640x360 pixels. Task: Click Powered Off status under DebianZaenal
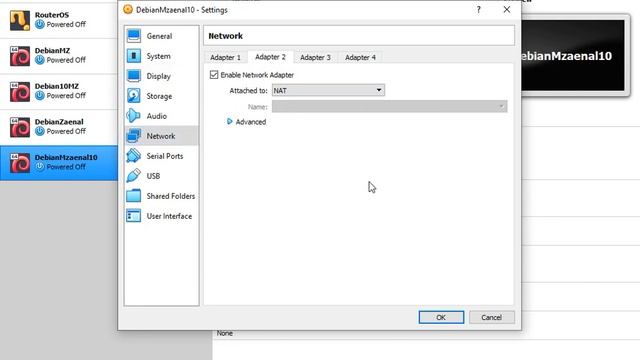[x=66, y=131]
